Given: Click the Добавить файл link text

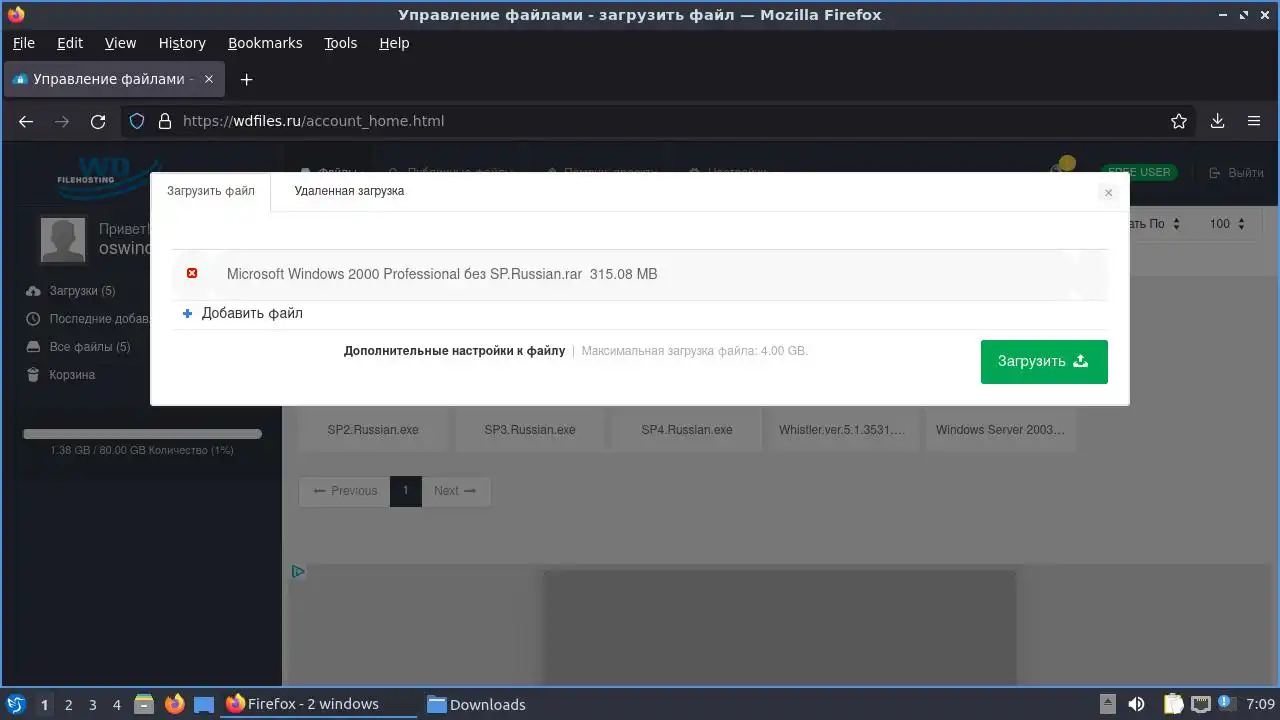Looking at the screenshot, I should click(x=252, y=313).
